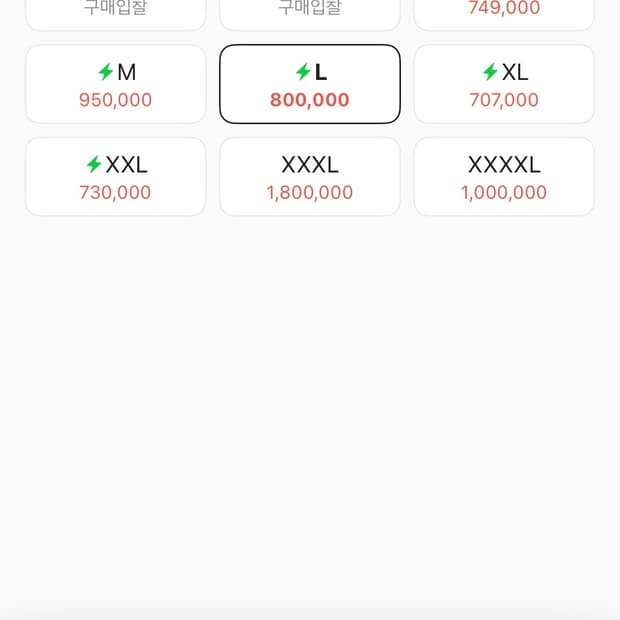Choose the XL size option
Screen dimensions: 620x620
[504, 84]
